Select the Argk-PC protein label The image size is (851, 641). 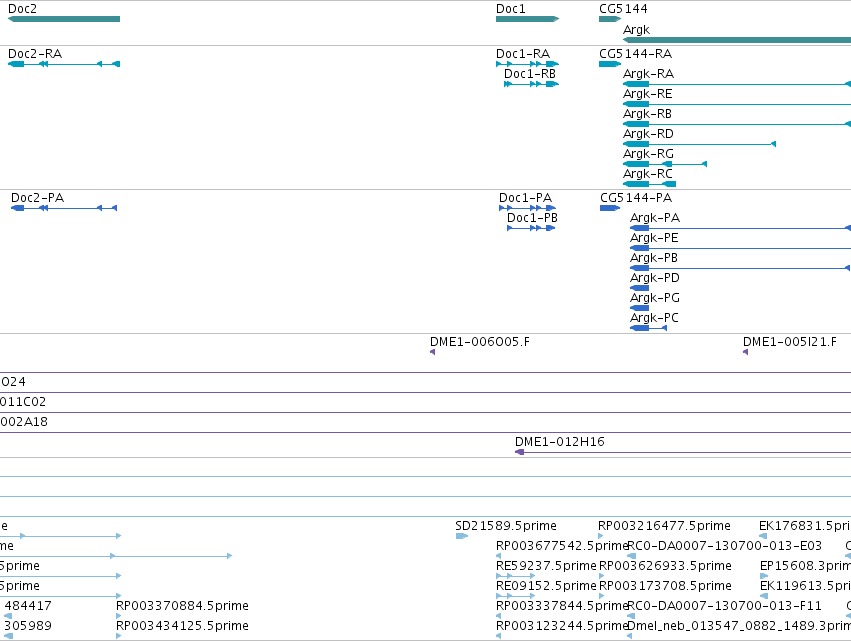[x=655, y=318]
